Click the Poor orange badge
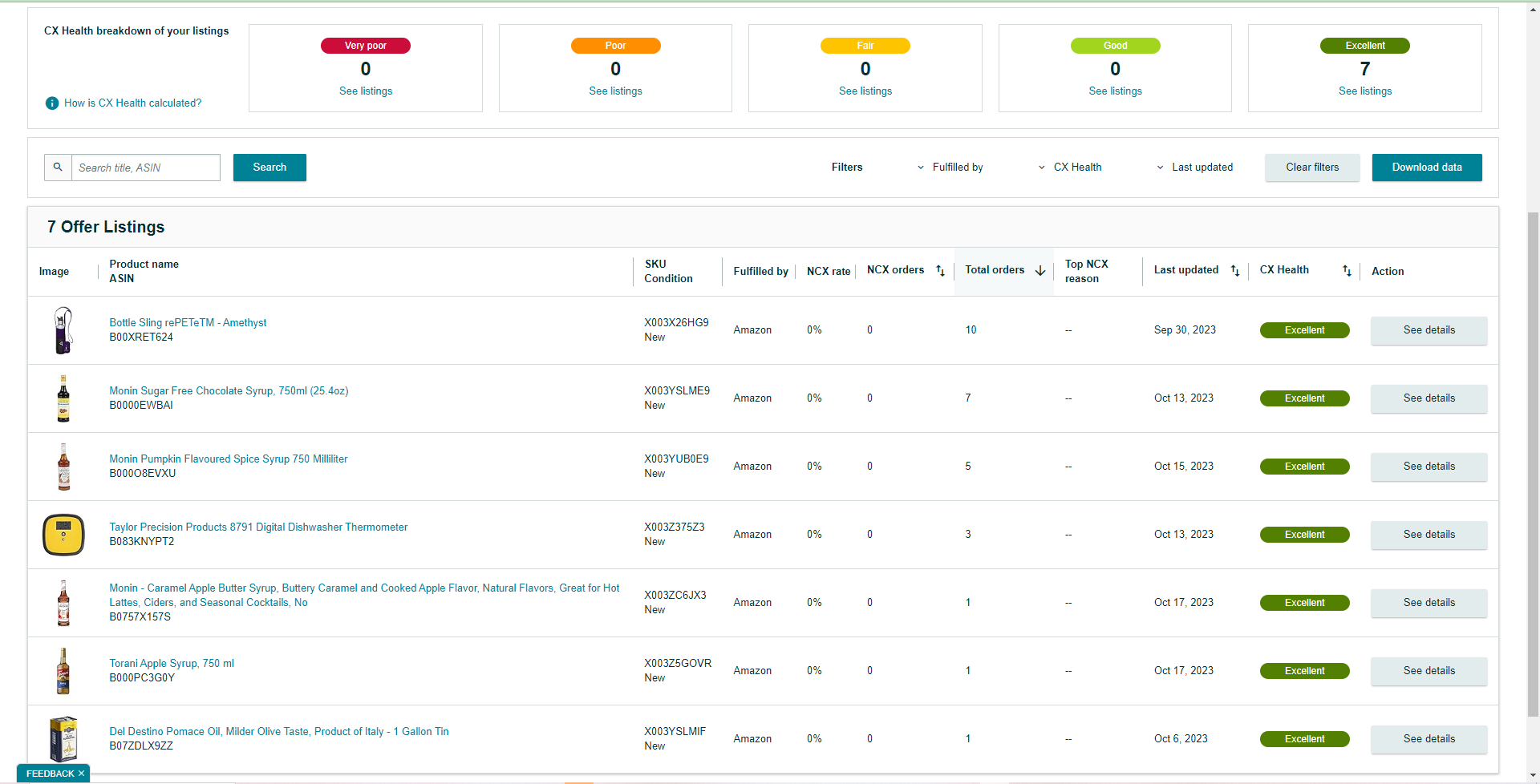This screenshot has height=784, width=1540. tap(616, 46)
